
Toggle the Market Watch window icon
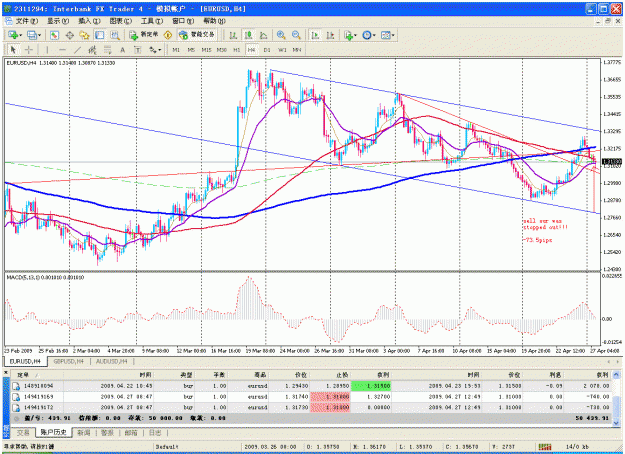55,35
